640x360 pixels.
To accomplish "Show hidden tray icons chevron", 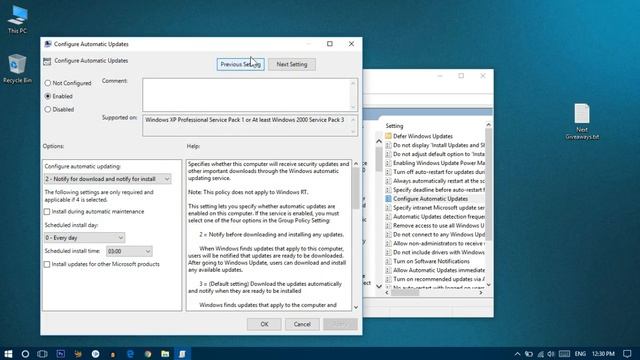I will [x=517, y=354].
